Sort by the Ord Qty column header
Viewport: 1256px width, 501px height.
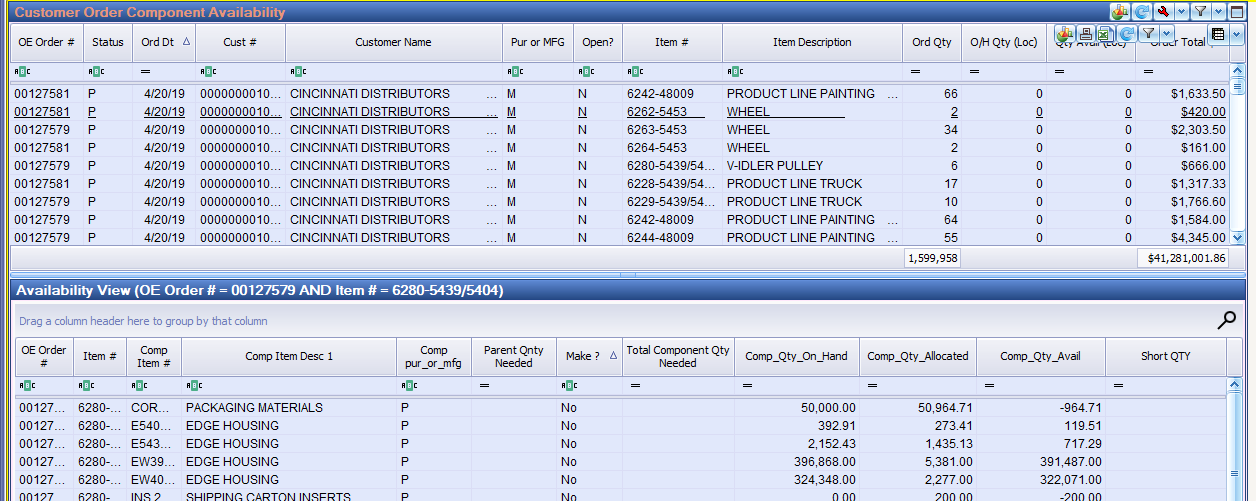point(933,43)
